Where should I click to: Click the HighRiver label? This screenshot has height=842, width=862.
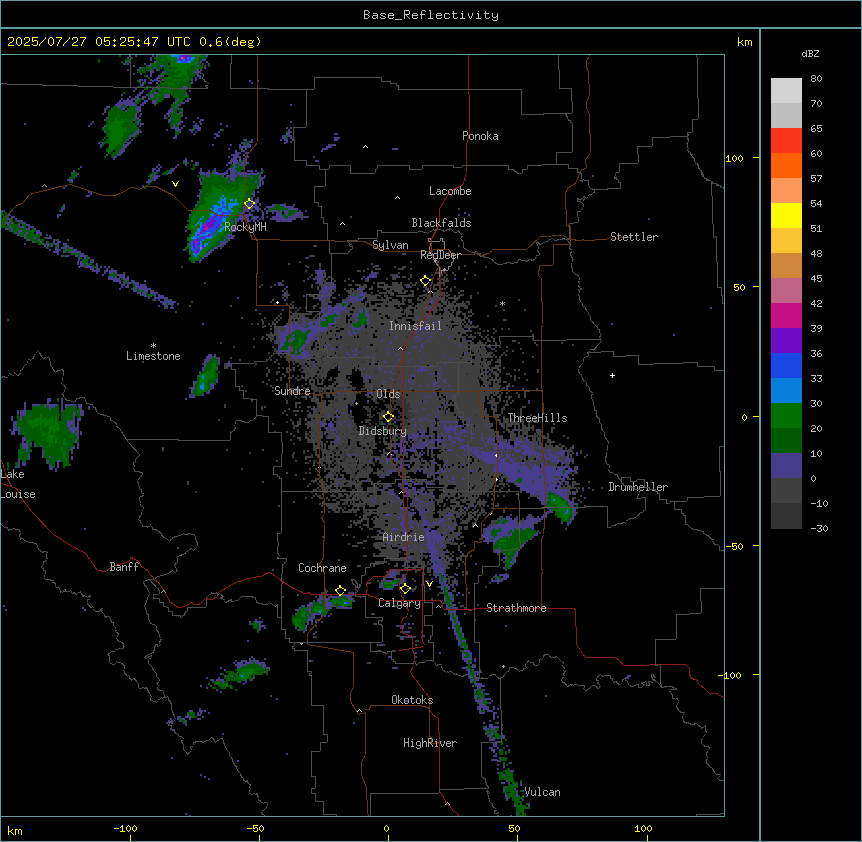430,743
